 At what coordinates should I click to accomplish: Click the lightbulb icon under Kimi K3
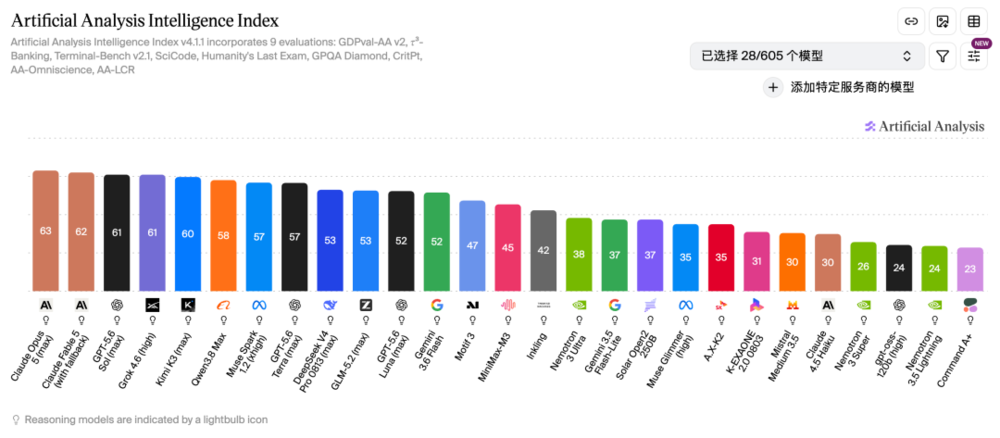coord(188,320)
